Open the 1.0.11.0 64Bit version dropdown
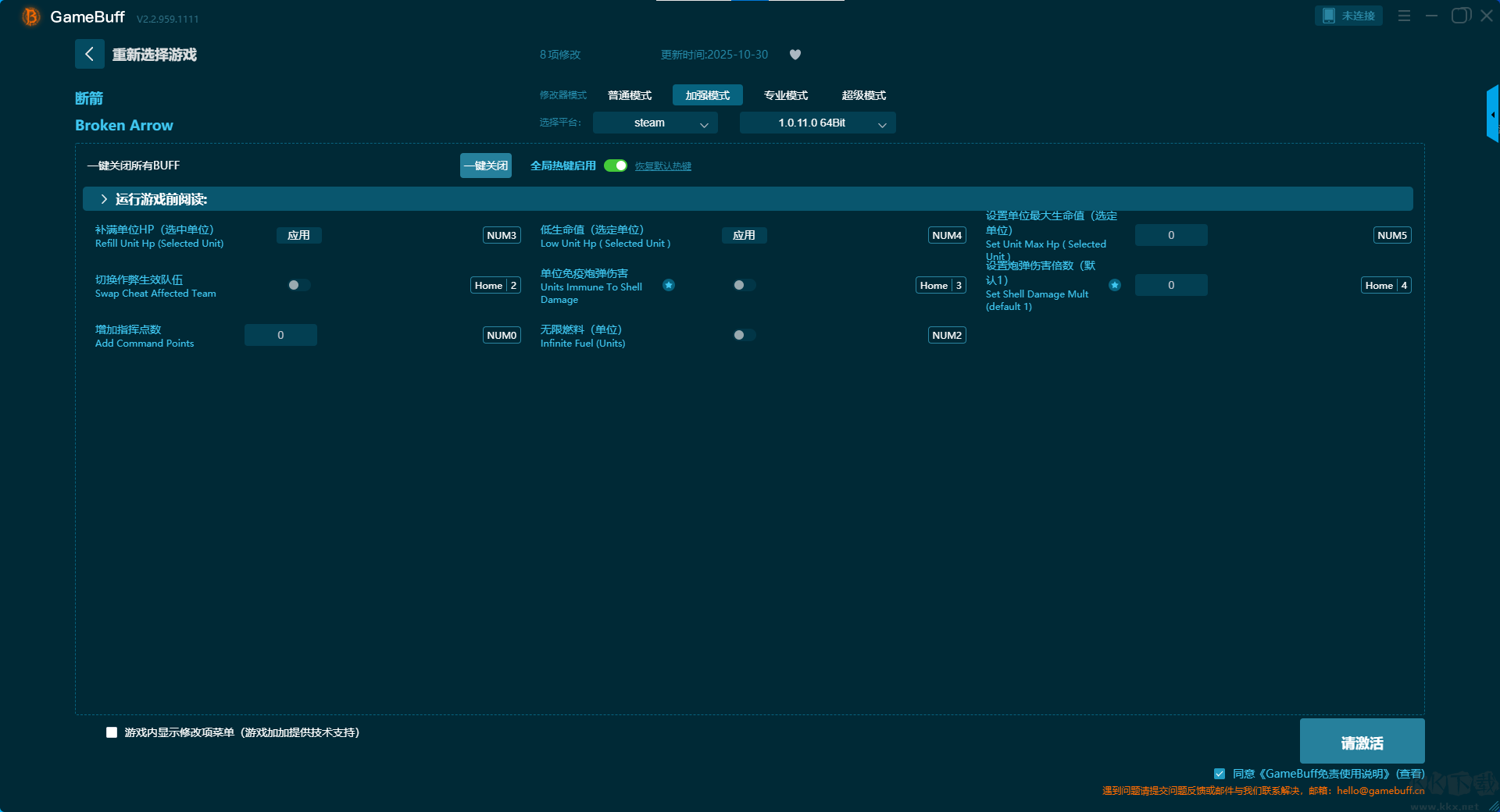This screenshot has height=812, width=1500. [x=817, y=123]
